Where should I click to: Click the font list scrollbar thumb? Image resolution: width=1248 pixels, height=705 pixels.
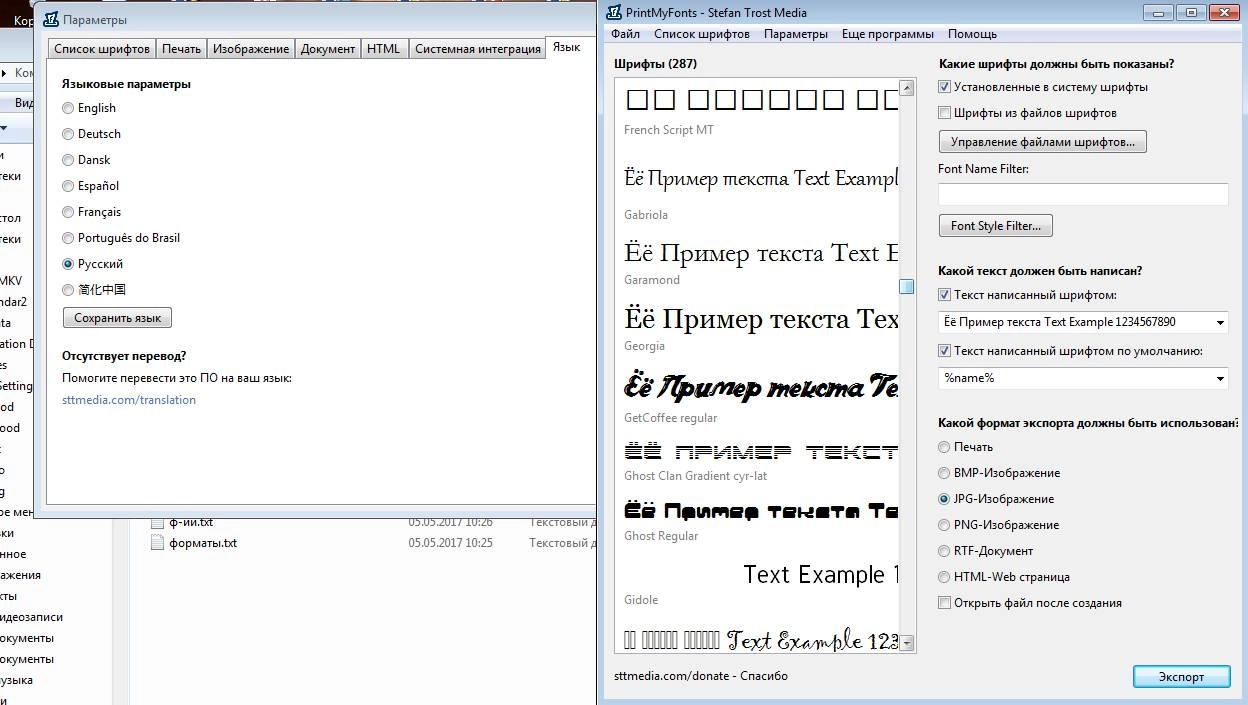coord(907,287)
